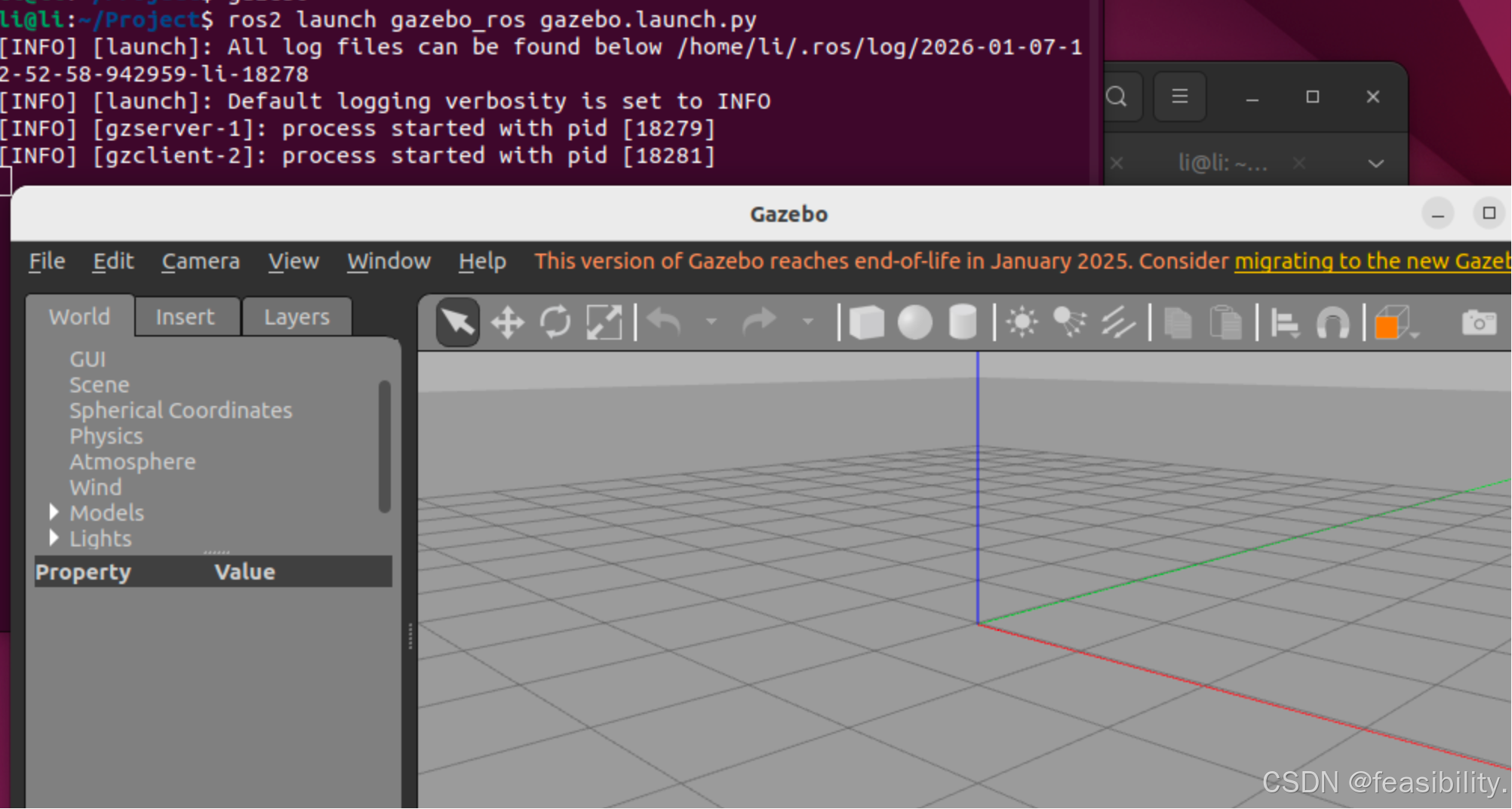The height and width of the screenshot is (809, 1512).
Task: Add a directional light
Action: click(1117, 322)
